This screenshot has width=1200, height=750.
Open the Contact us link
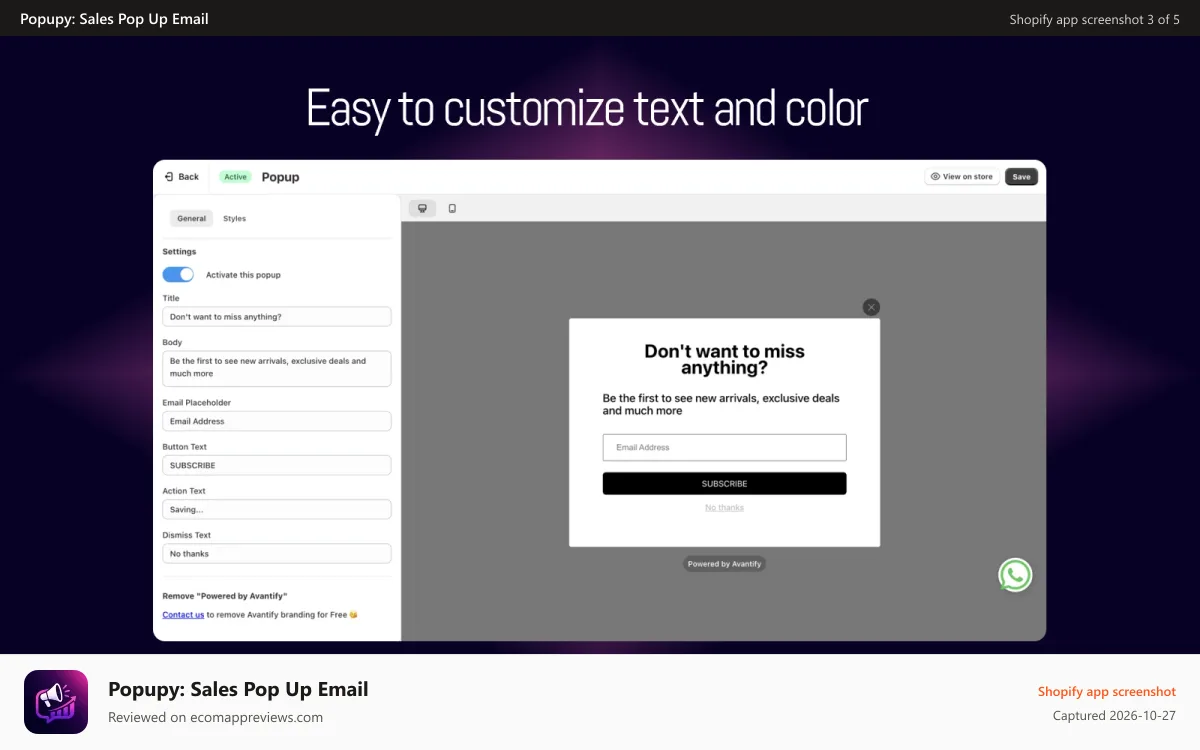click(183, 615)
